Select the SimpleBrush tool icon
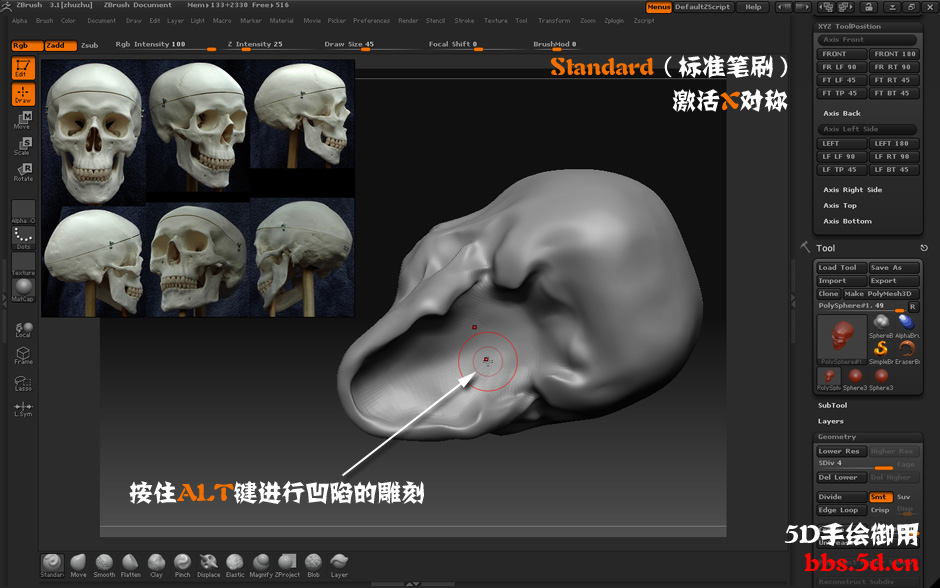940x588 pixels. pyautogui.click(x=881, y=352)
